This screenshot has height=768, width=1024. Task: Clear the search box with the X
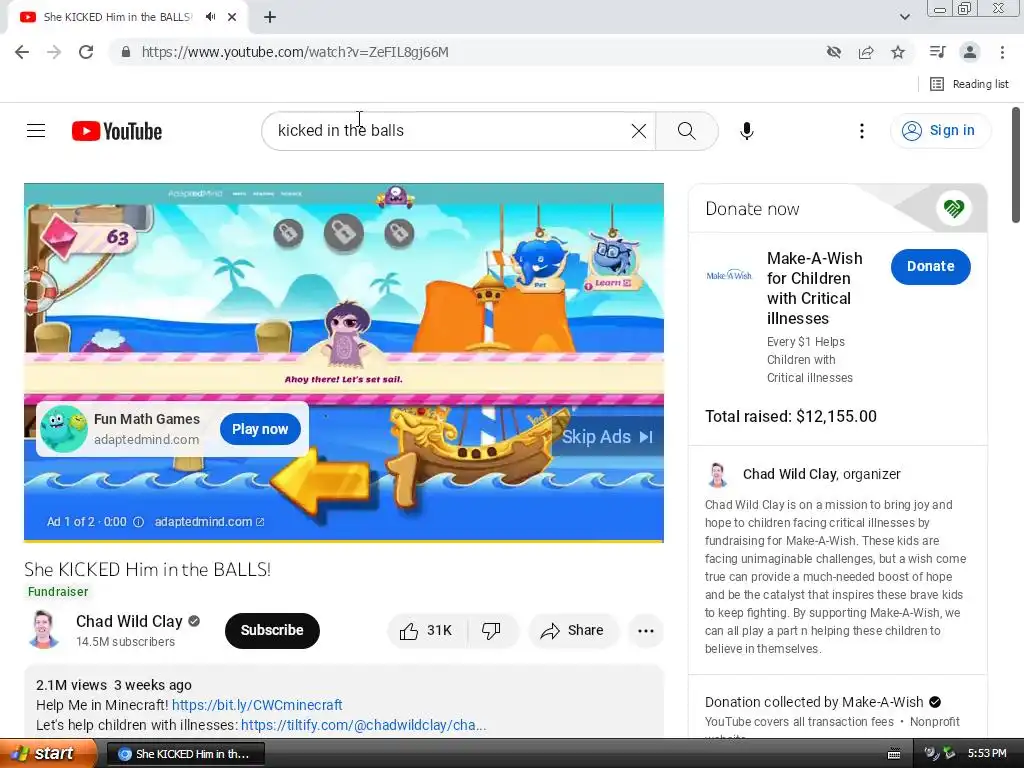(x=639, y=131)
